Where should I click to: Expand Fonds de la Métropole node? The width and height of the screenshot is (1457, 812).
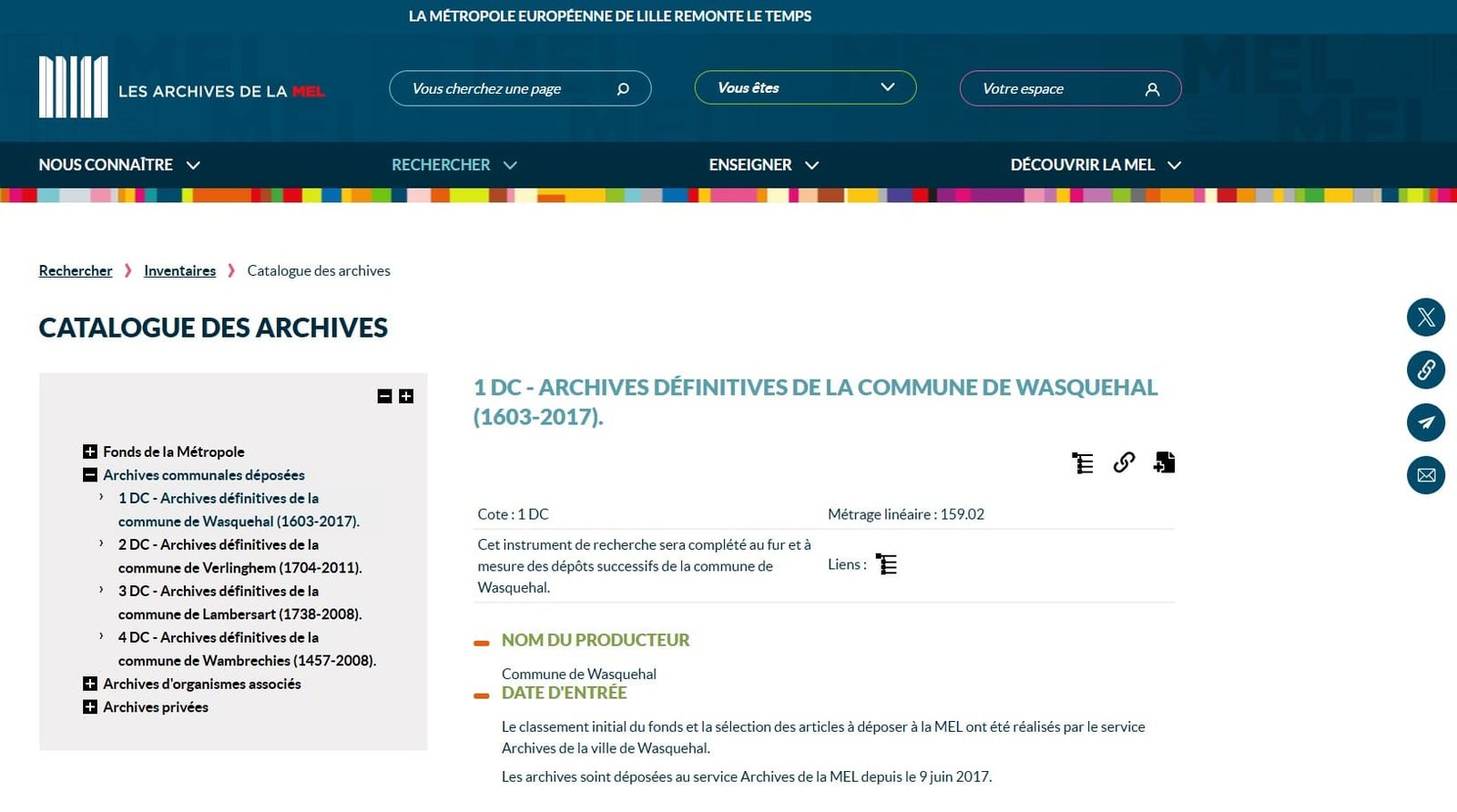coord(89,452)
